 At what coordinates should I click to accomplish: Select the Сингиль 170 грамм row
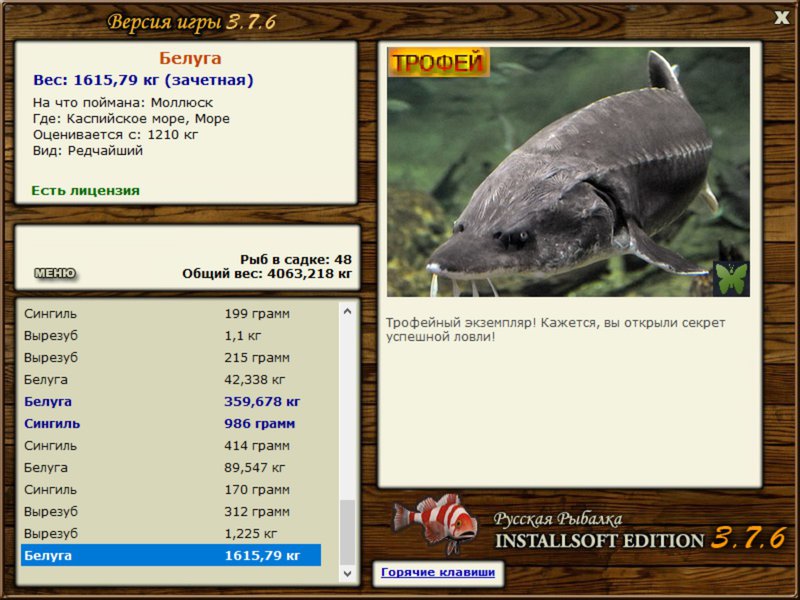coord(171,490)
